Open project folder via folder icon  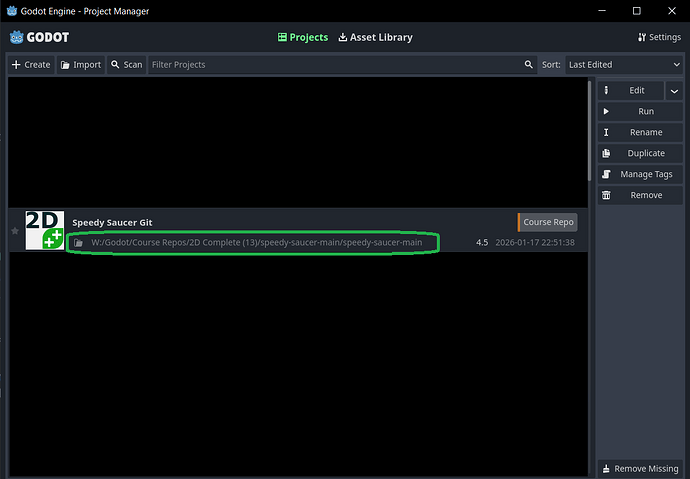tap(78, 243)
